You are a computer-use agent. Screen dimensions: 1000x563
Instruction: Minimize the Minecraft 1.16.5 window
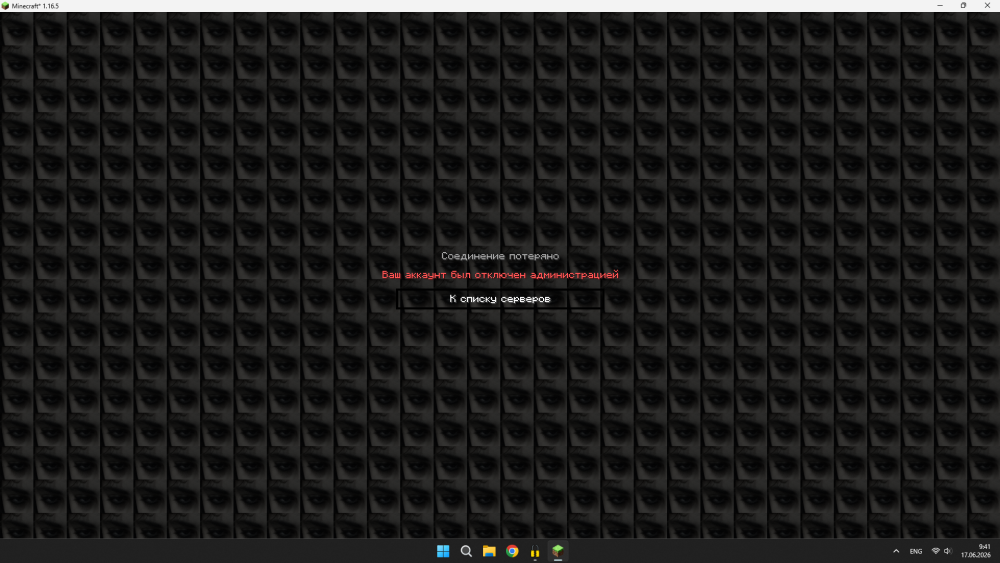click(939, 5)
